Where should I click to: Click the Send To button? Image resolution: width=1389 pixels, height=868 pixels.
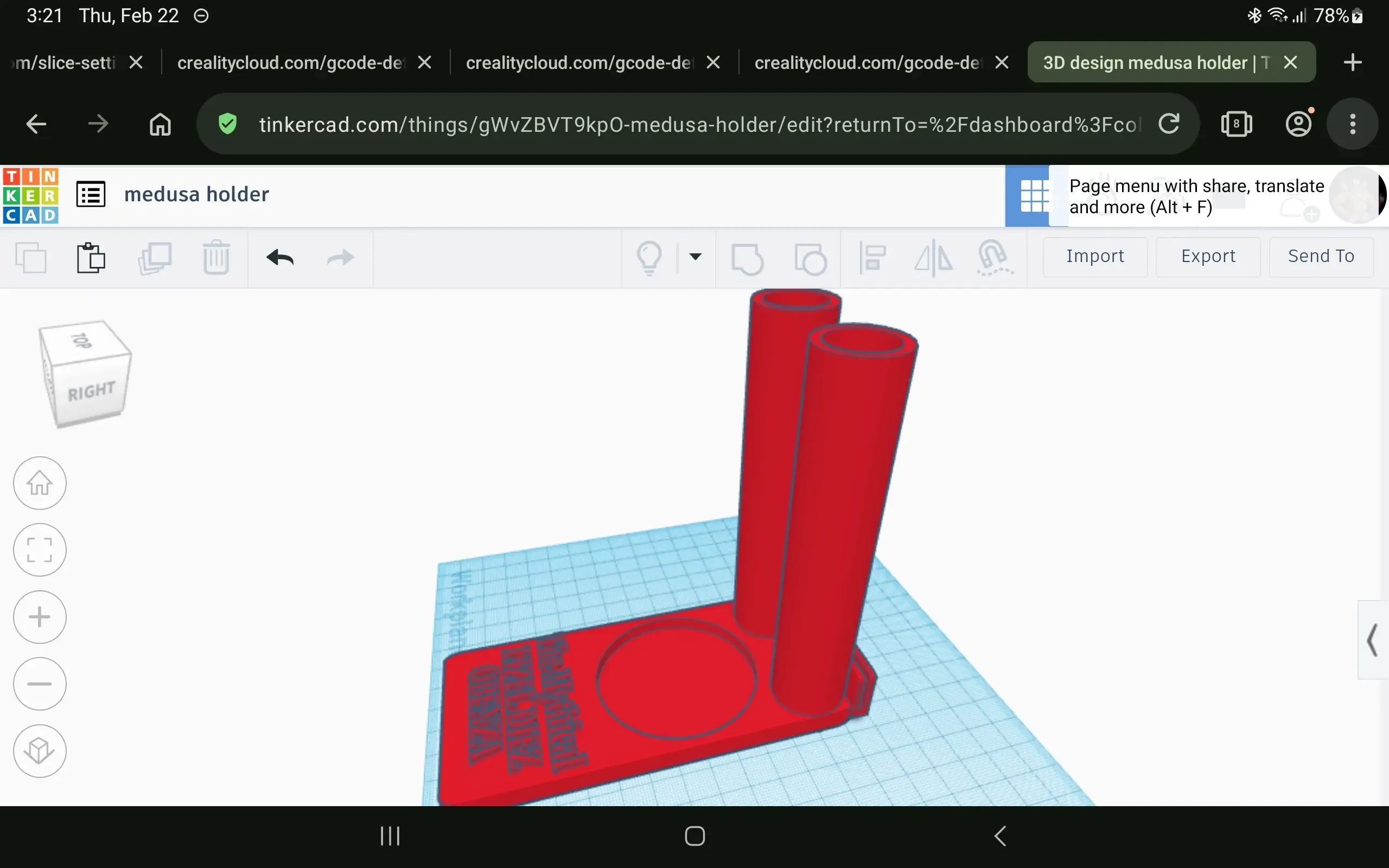coord(1321,257)
